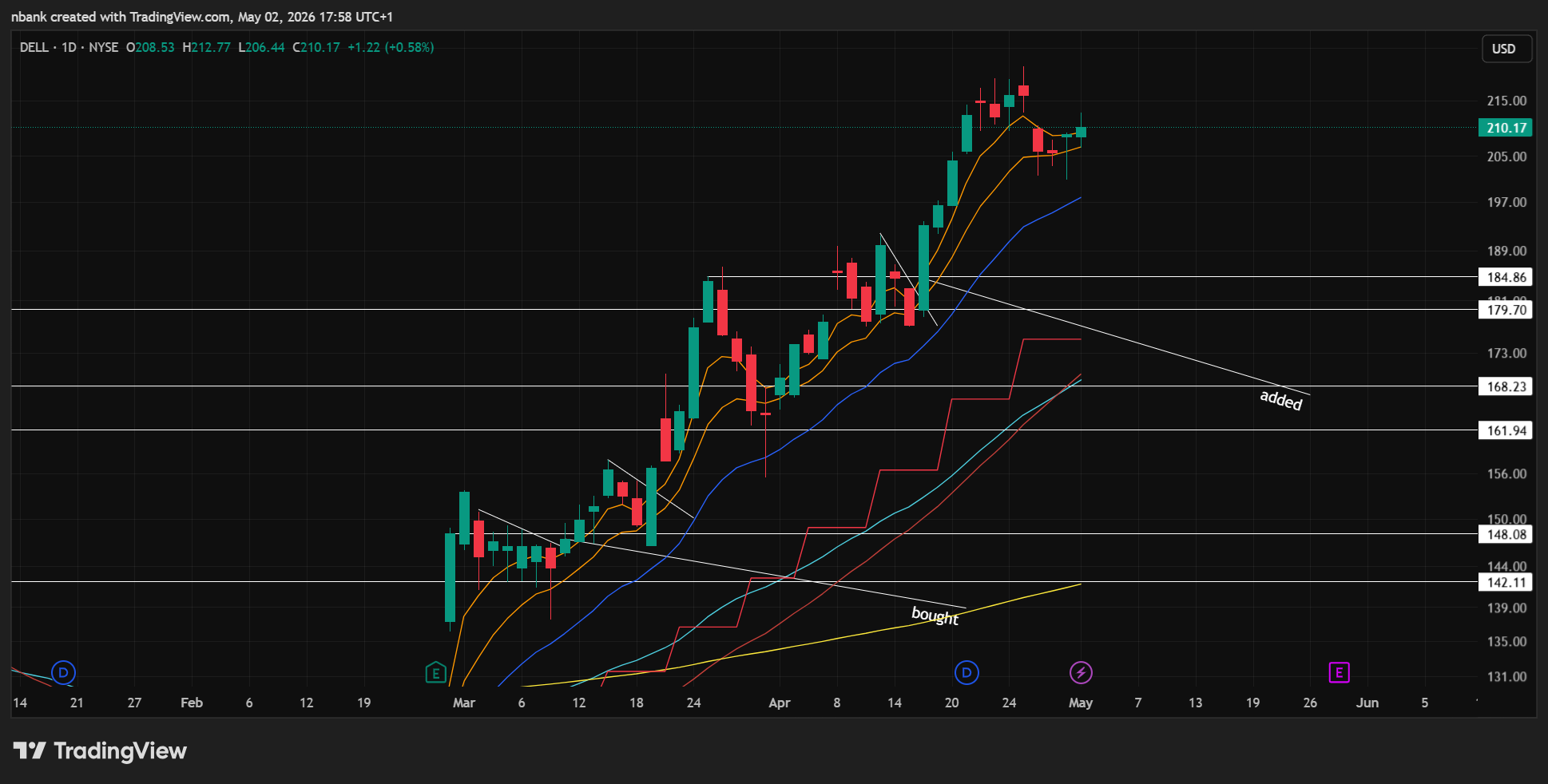Click the 148.08 horizontal line label
This screenshot has height=784, width=1548.
point(1505,534)
